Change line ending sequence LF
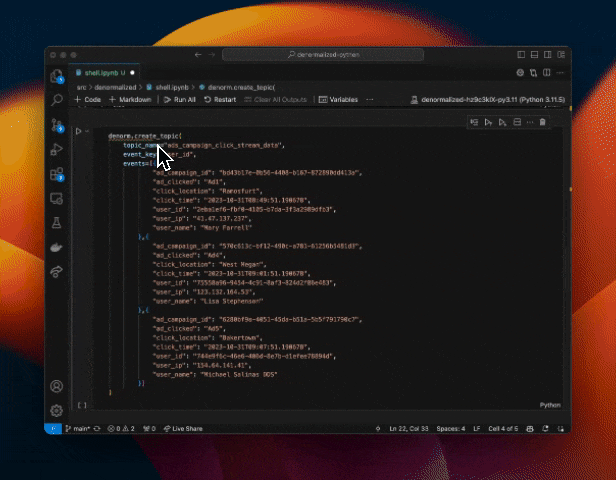This screenshot has height=480, width=616. [477, 429]
